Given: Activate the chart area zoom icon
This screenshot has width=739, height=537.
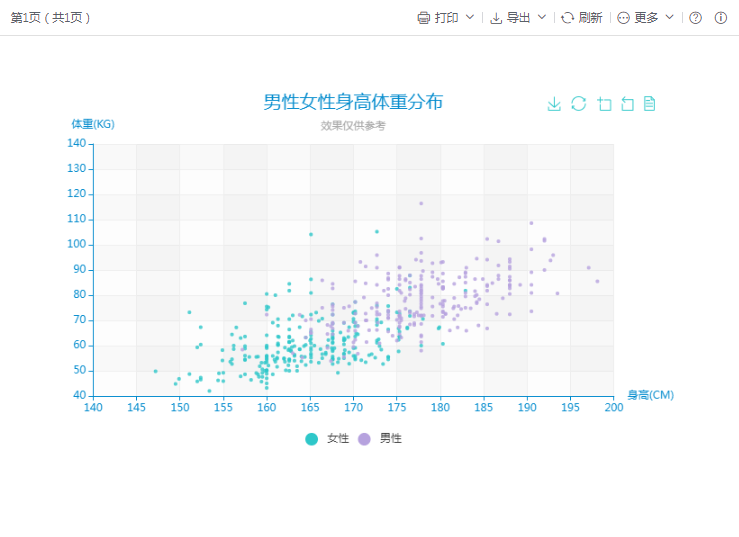Looking at the screenshot, I should 604,104.
